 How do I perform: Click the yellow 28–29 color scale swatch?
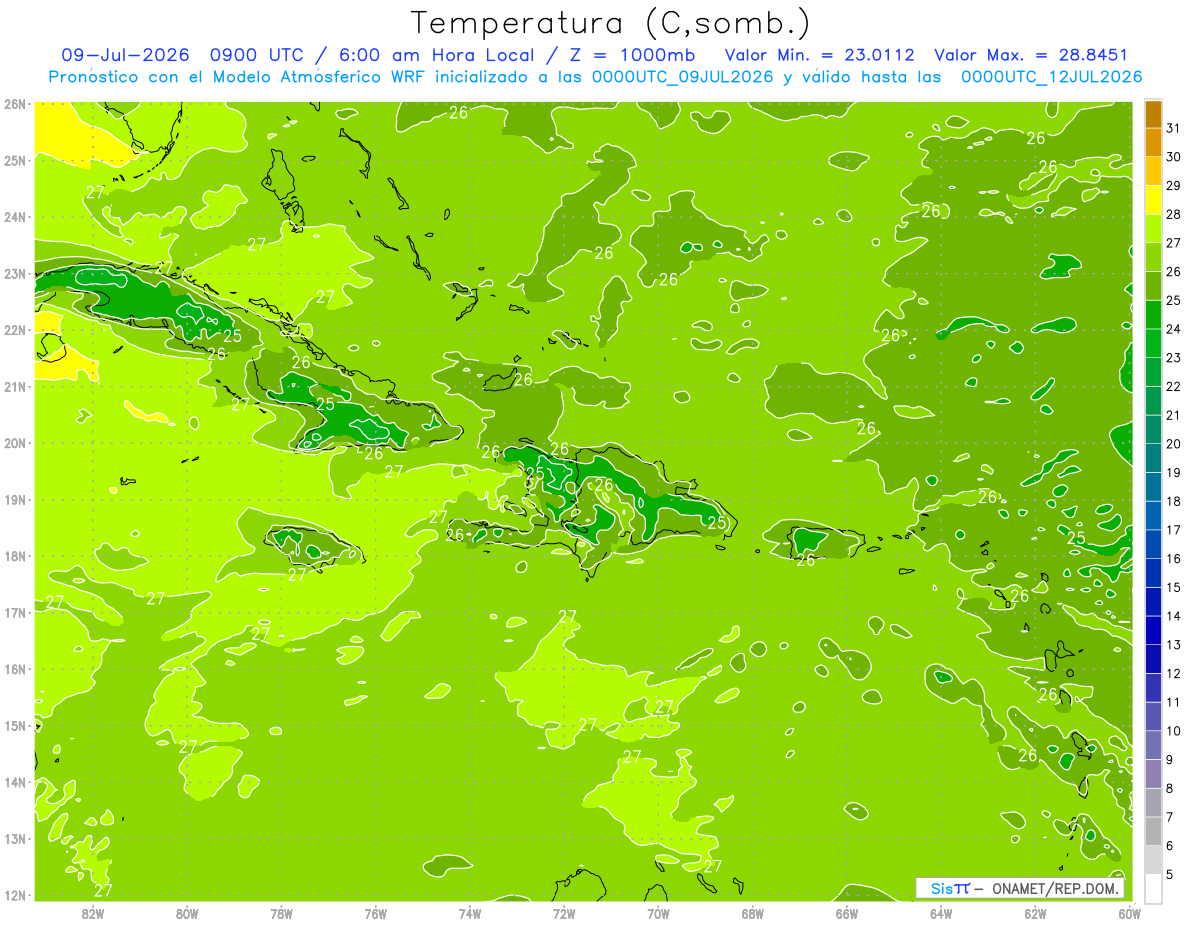[x=1153, y=200]
